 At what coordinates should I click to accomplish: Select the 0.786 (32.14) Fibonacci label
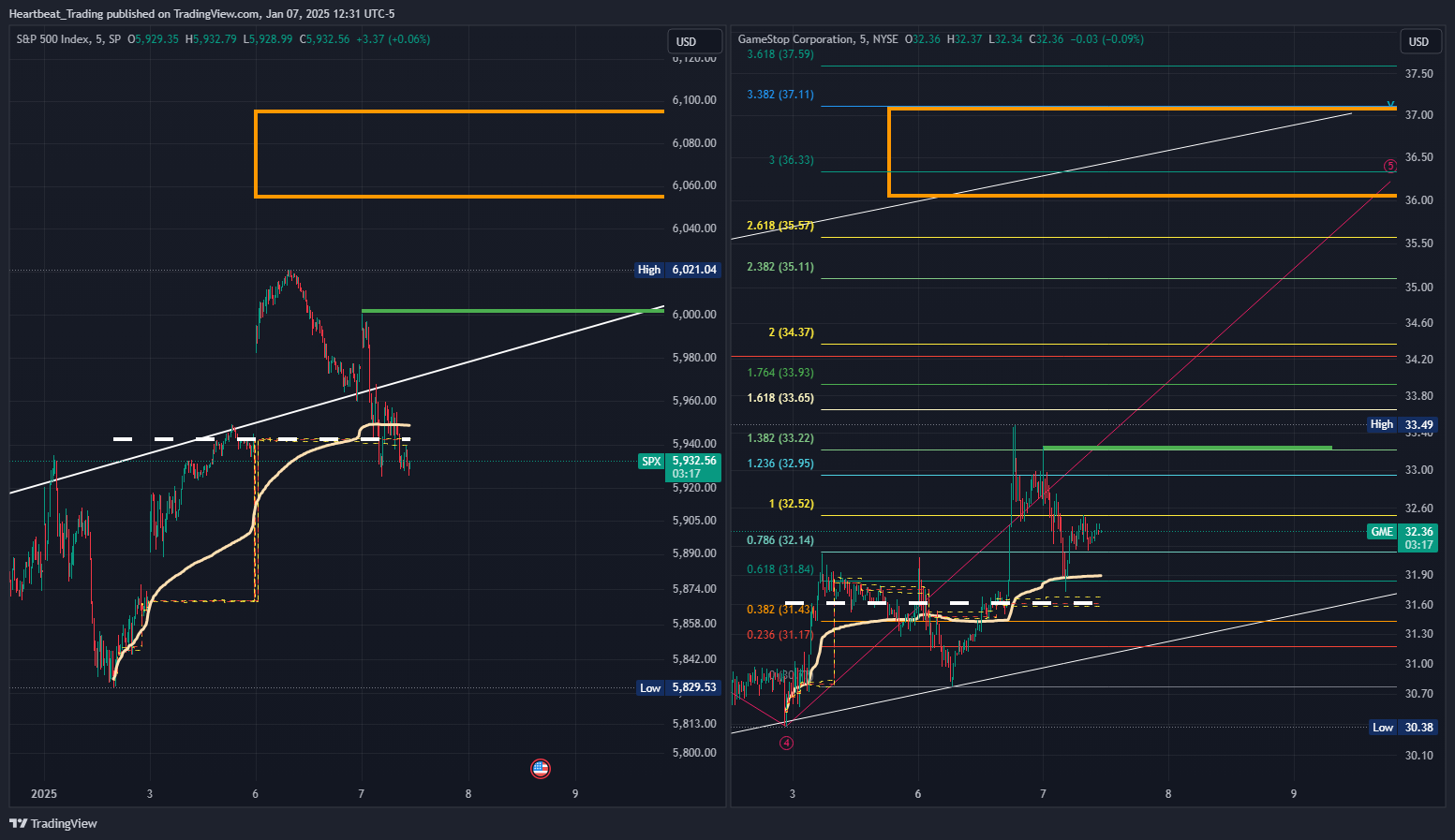[780, 540]
